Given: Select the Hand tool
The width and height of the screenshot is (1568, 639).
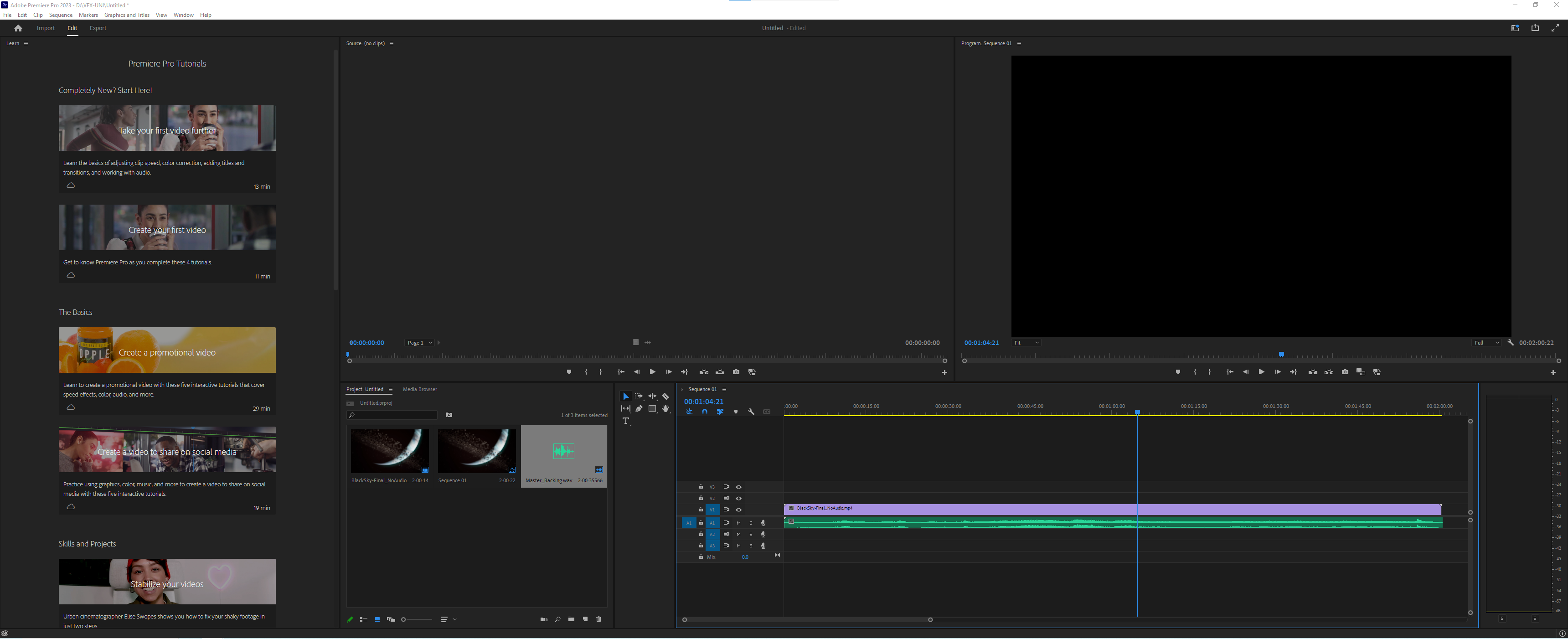Looking at the screenshot, I should pos(665,409).
